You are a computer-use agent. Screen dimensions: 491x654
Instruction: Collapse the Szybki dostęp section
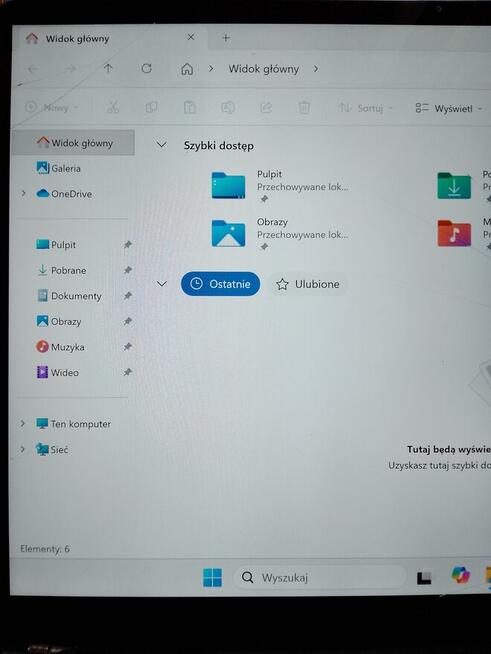tap(161, 145)
